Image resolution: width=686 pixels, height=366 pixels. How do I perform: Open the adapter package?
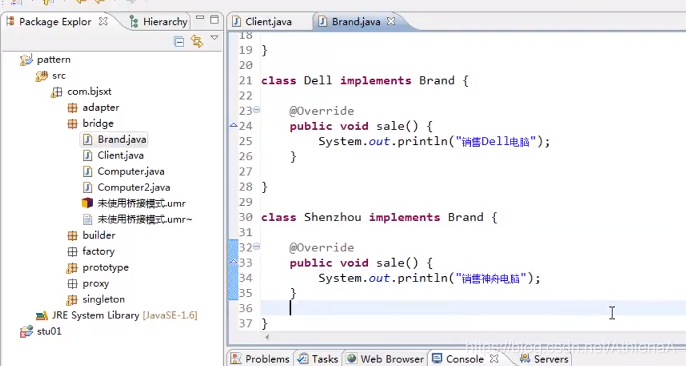tap(101, 108)
